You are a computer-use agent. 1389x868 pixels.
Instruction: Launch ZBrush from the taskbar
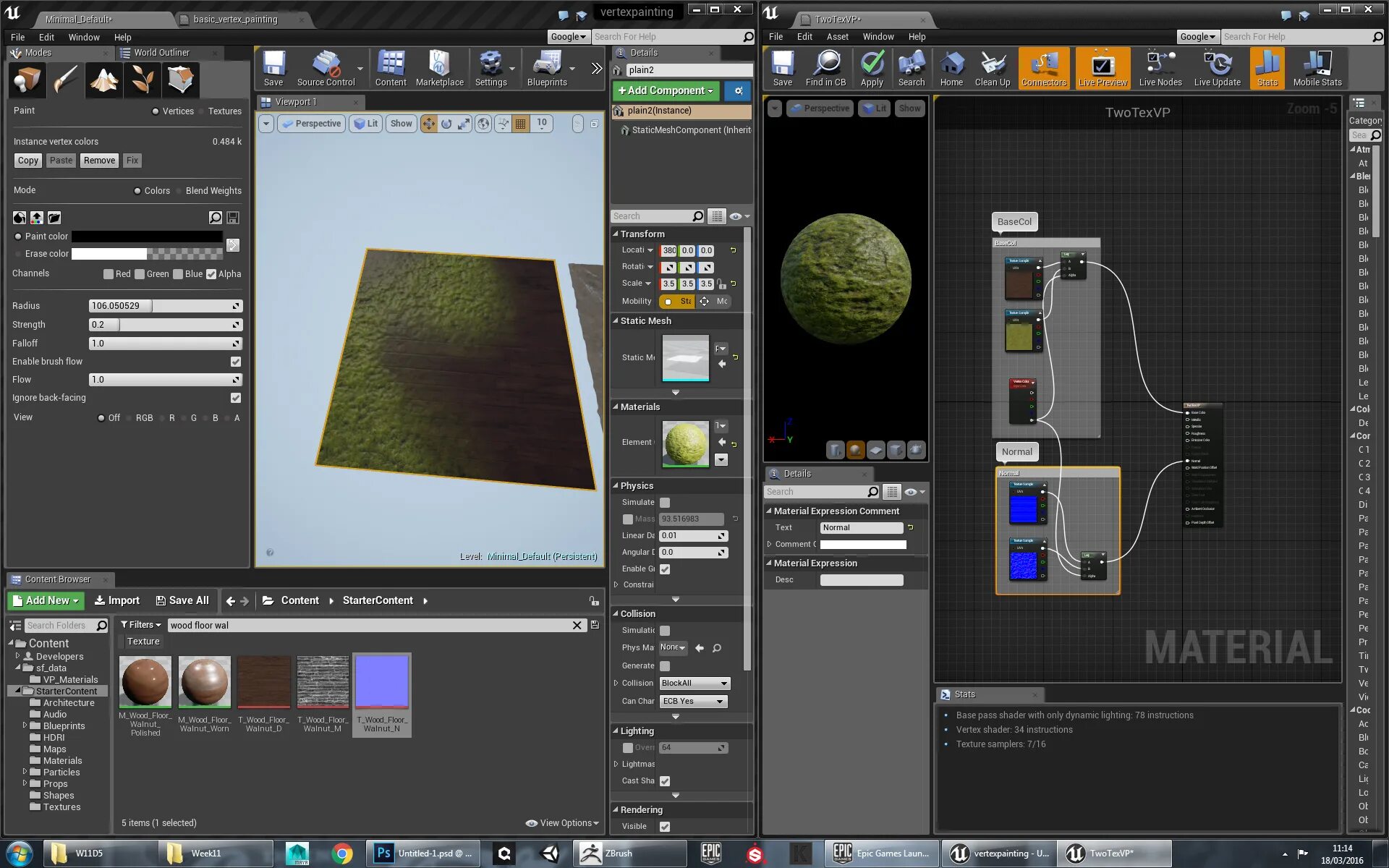pyautogui.click(x=608, y=854)
